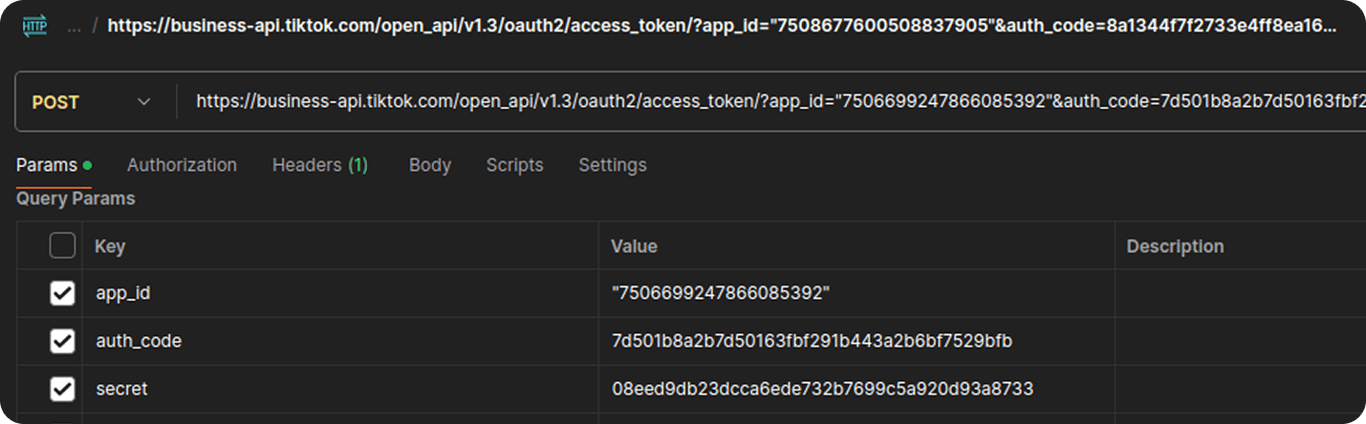Open the Settings tab
This screenshot has width=1366, height=424.
tap(612, 165)
